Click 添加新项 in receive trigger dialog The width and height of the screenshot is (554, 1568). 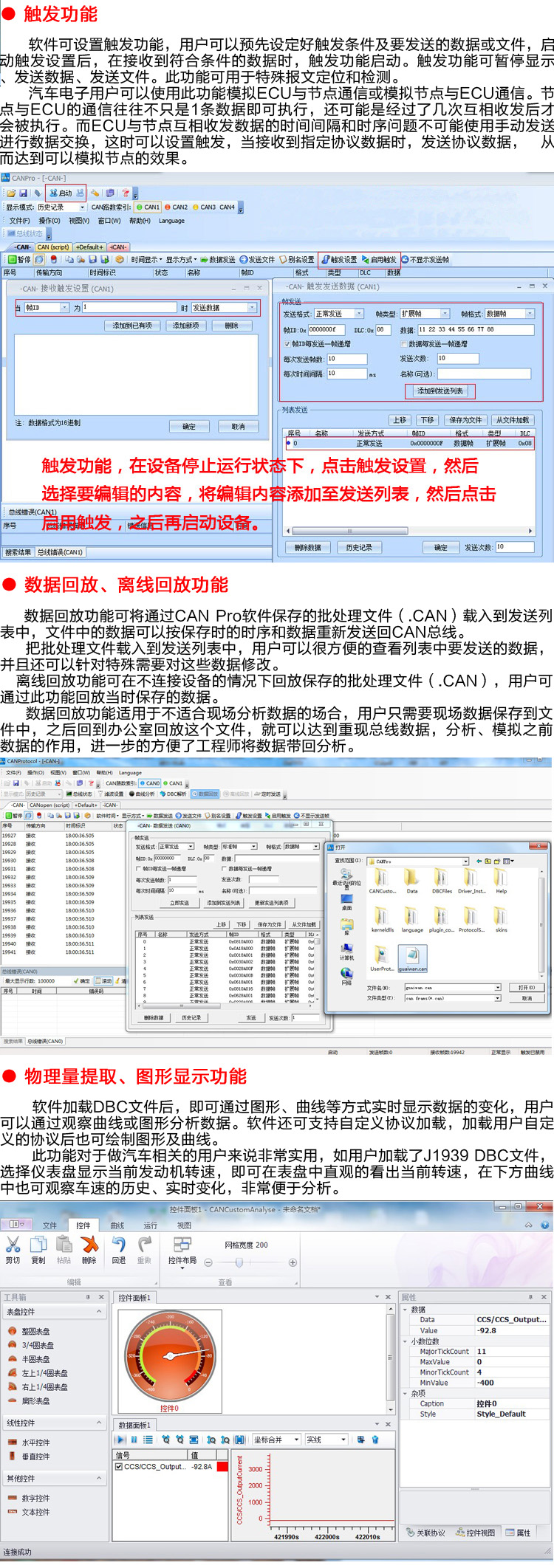tap(185, 326)
